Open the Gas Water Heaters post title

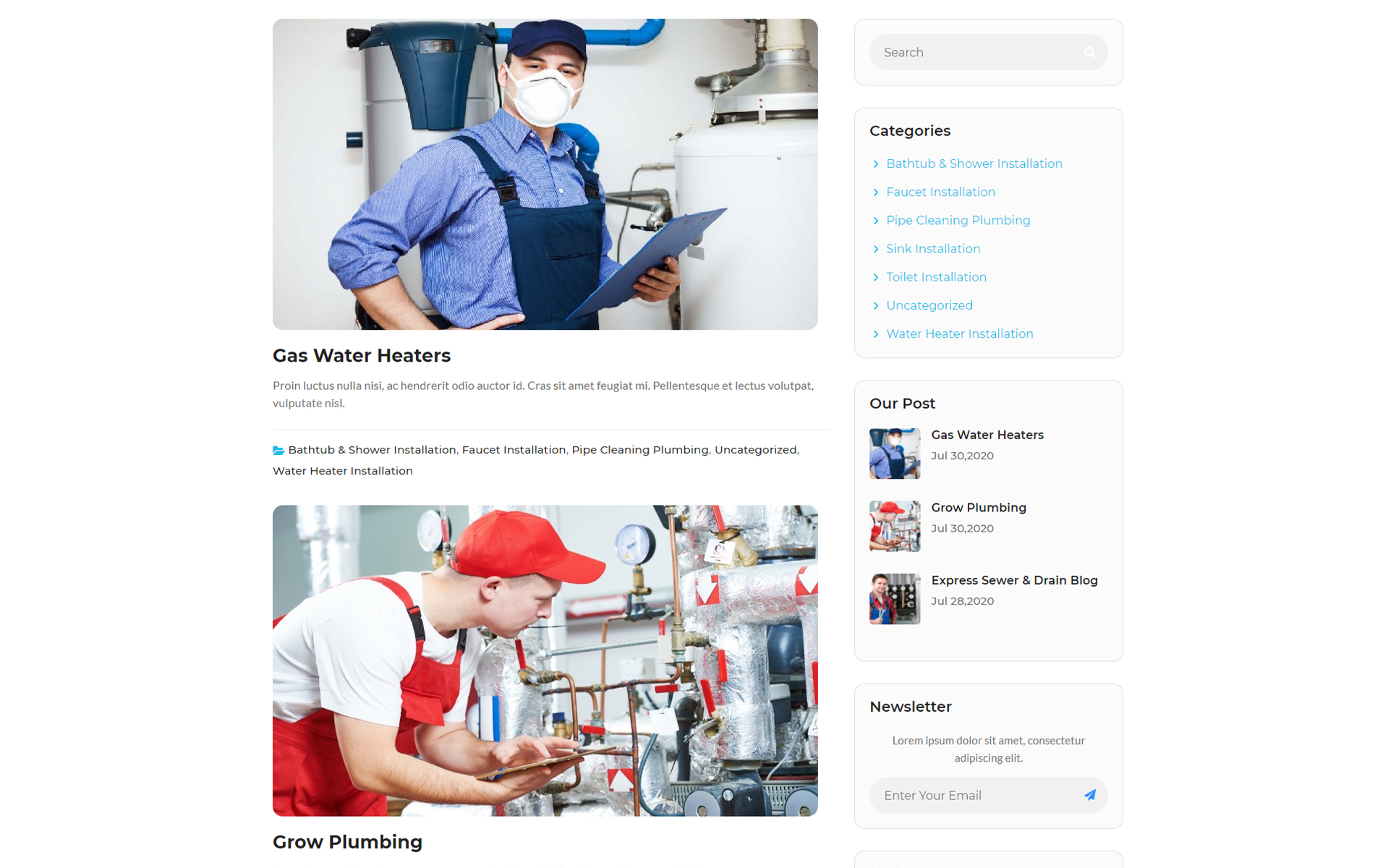[362, 355]
